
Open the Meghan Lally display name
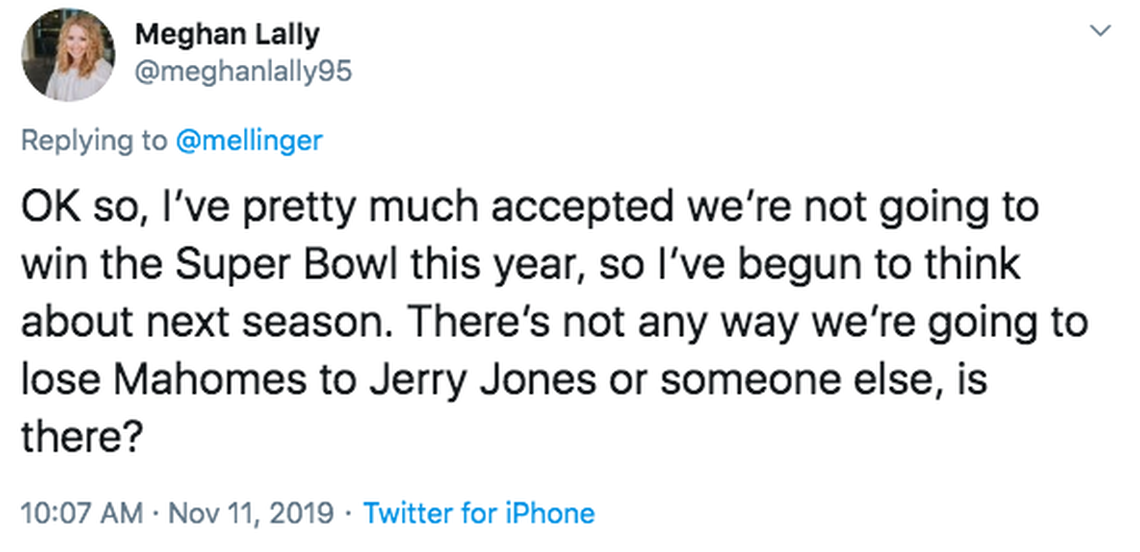click(227, 34)
